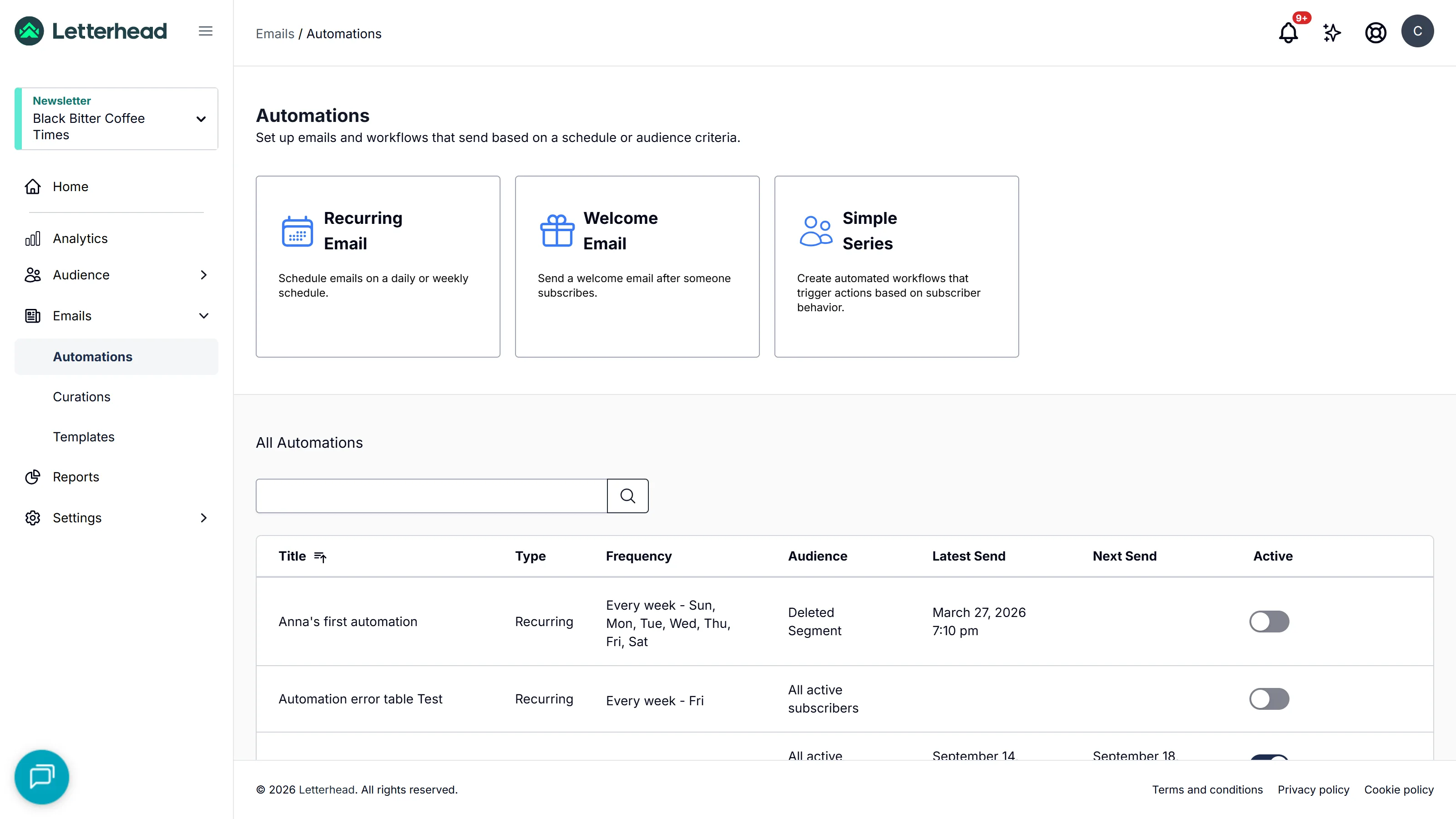Collapse sidebar with hamburger menu icon

(x=206, y=31)
